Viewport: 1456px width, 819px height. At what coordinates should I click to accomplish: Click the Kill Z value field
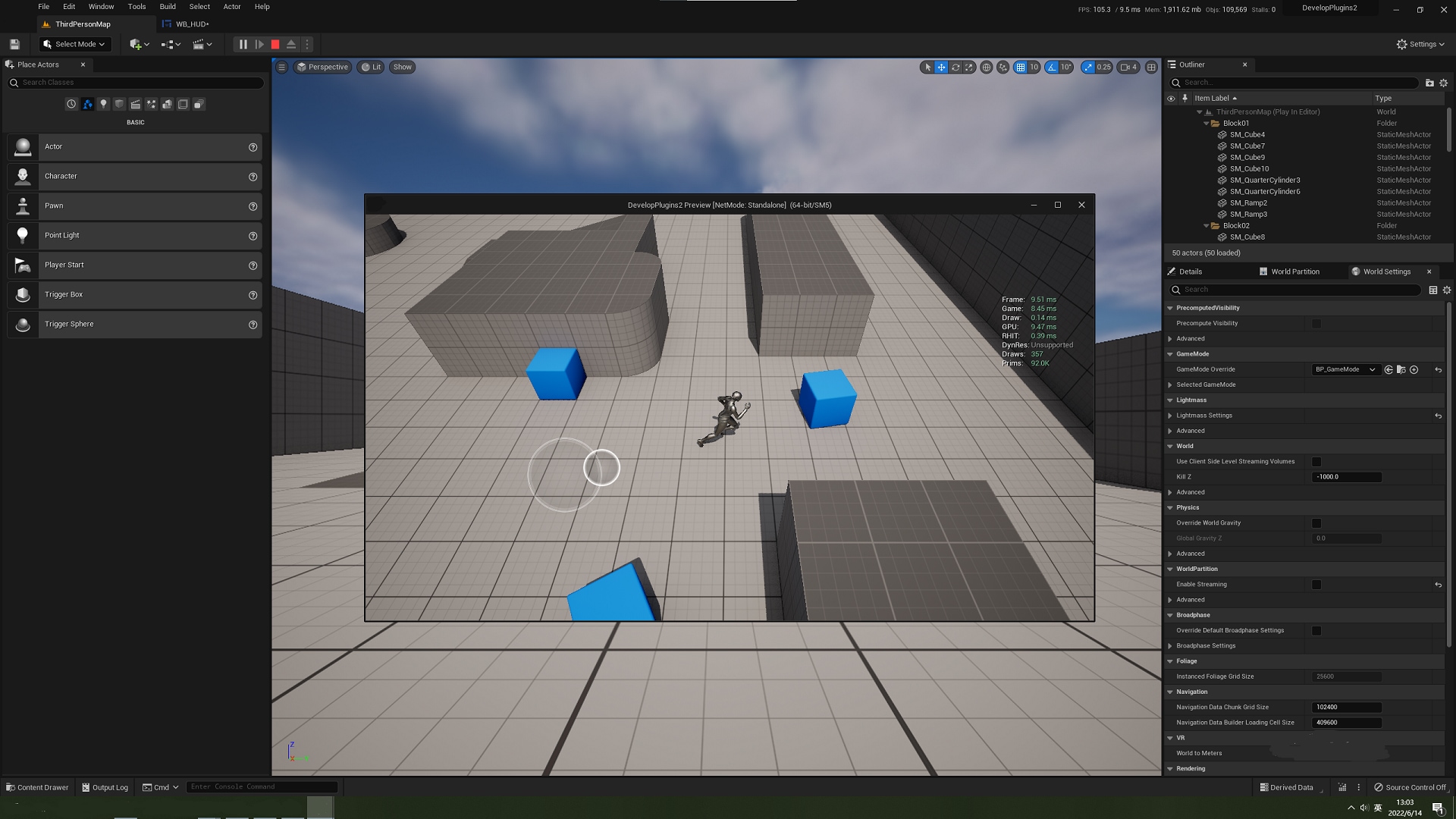1346,477
